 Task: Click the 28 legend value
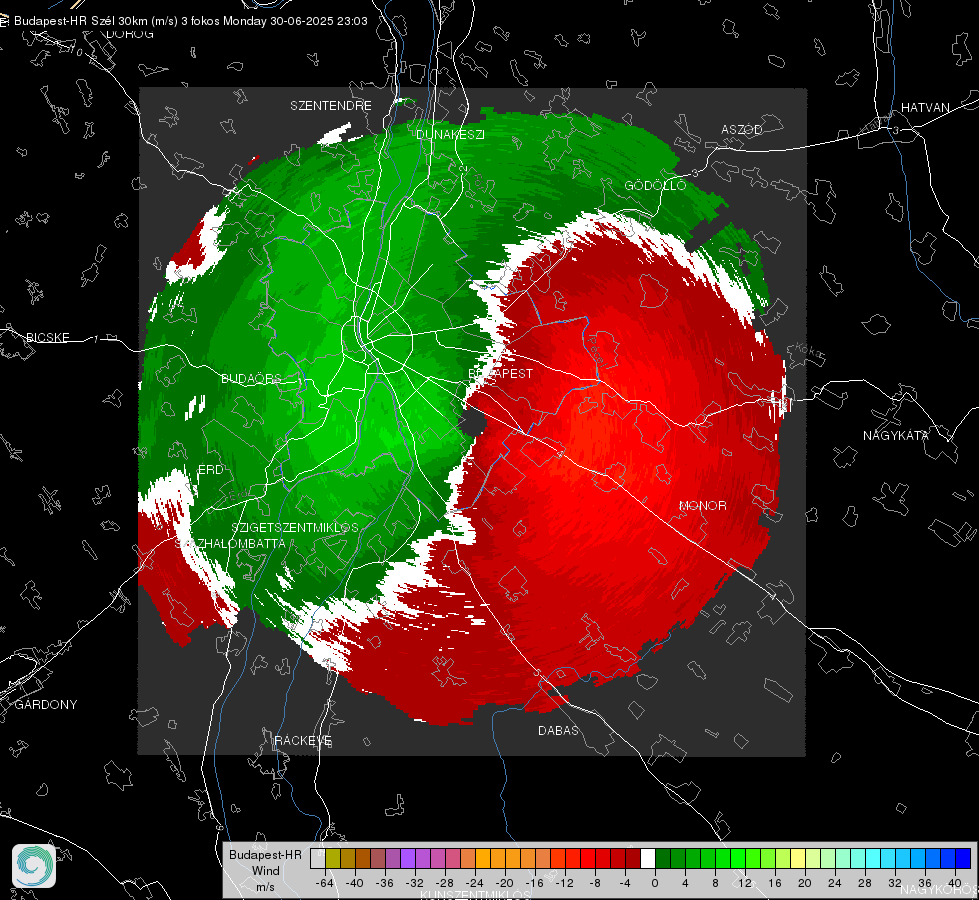pyautogui.click(x=864, y=883)
